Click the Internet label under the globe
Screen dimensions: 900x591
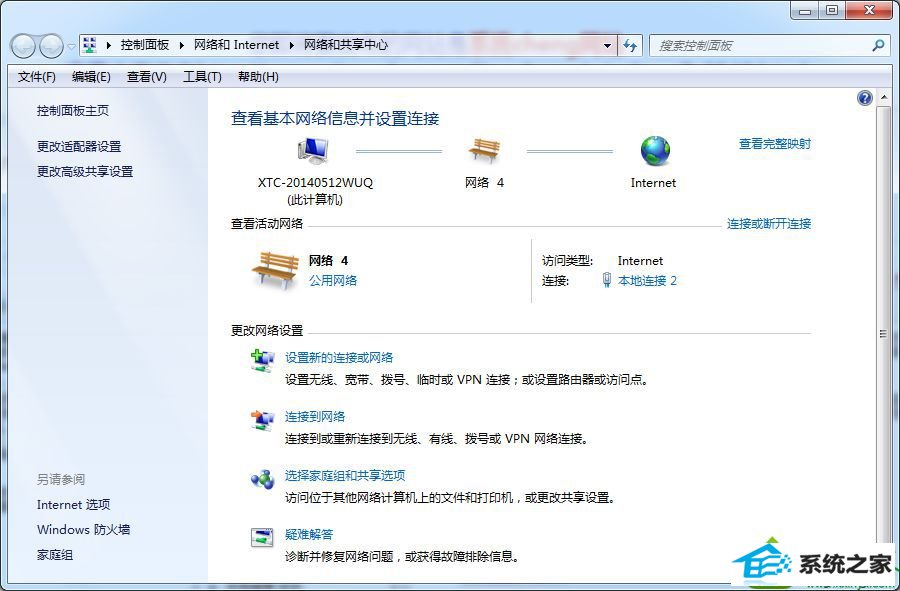coord(653,183)
